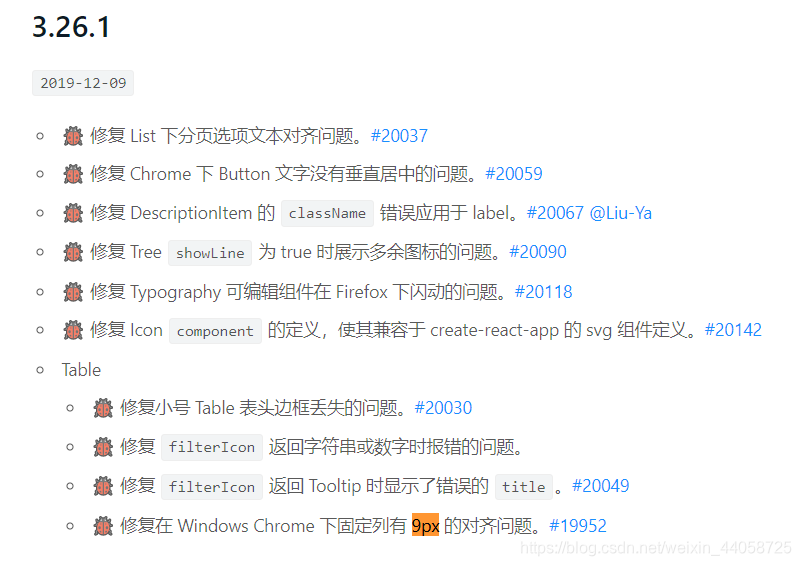Open issue link #20030
This screenshot has width=801, height=566.
(x=443, y=408)
